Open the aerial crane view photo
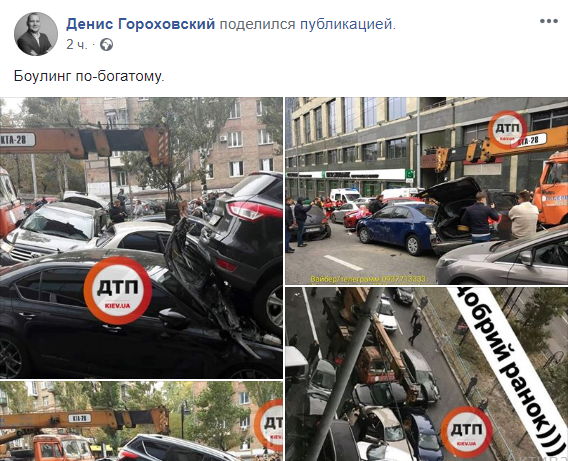 pyautogui.click(x=426, y=374)
